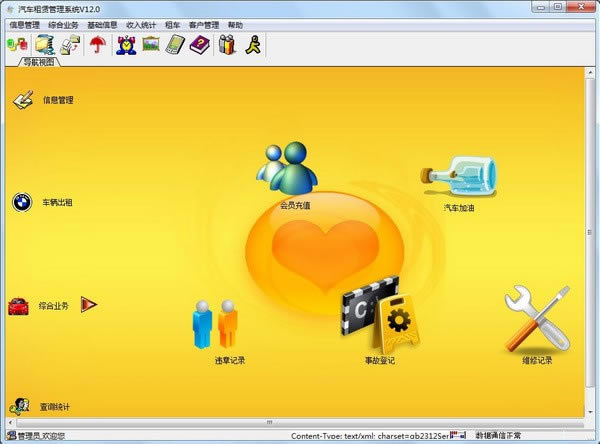Click the yellow running man icon
This screenshot has height=444, width=600.
pyautogui.click(x=253, y=44)
